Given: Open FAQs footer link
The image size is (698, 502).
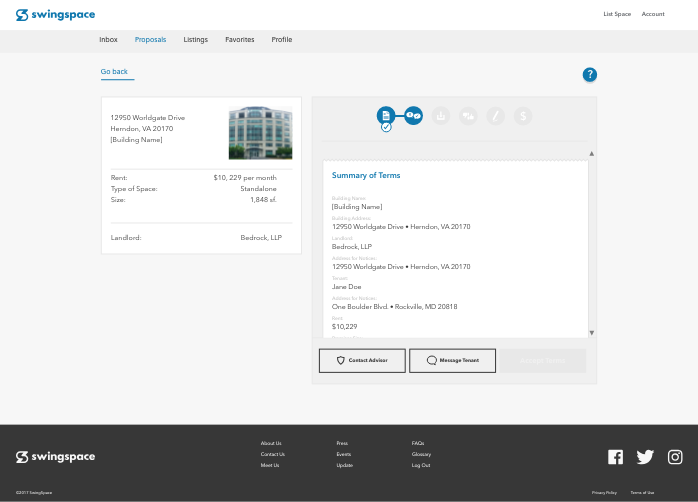Looking at the screenshot, I should (x=418, y=443).
